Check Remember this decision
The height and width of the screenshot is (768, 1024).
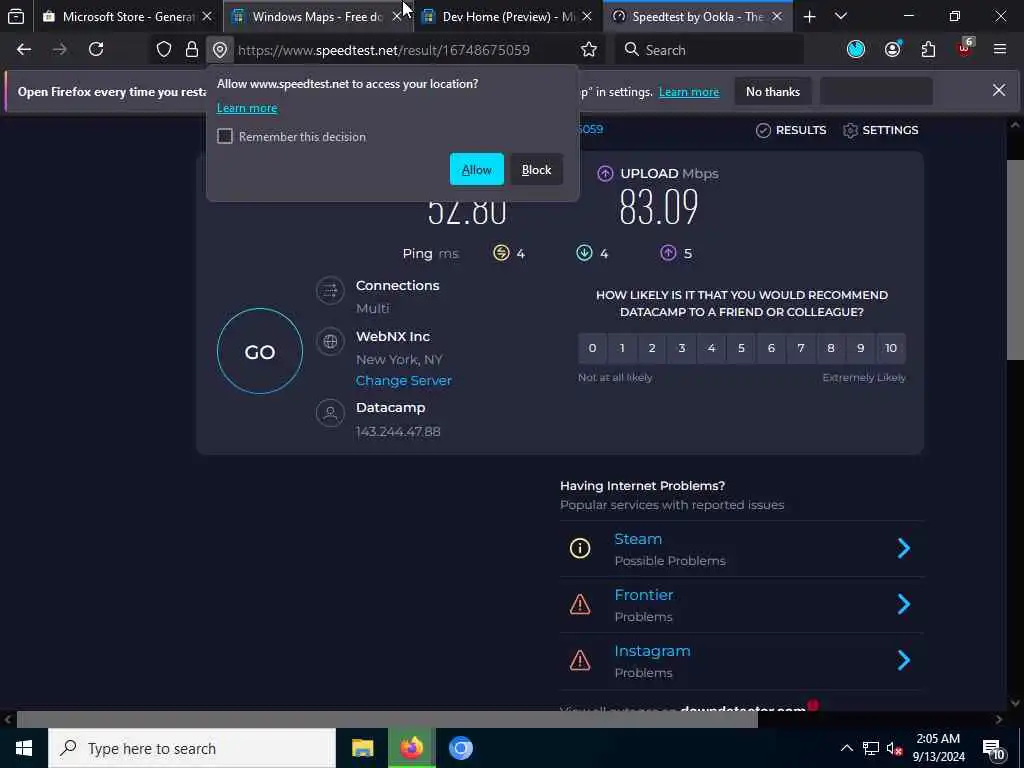point(225,136)
